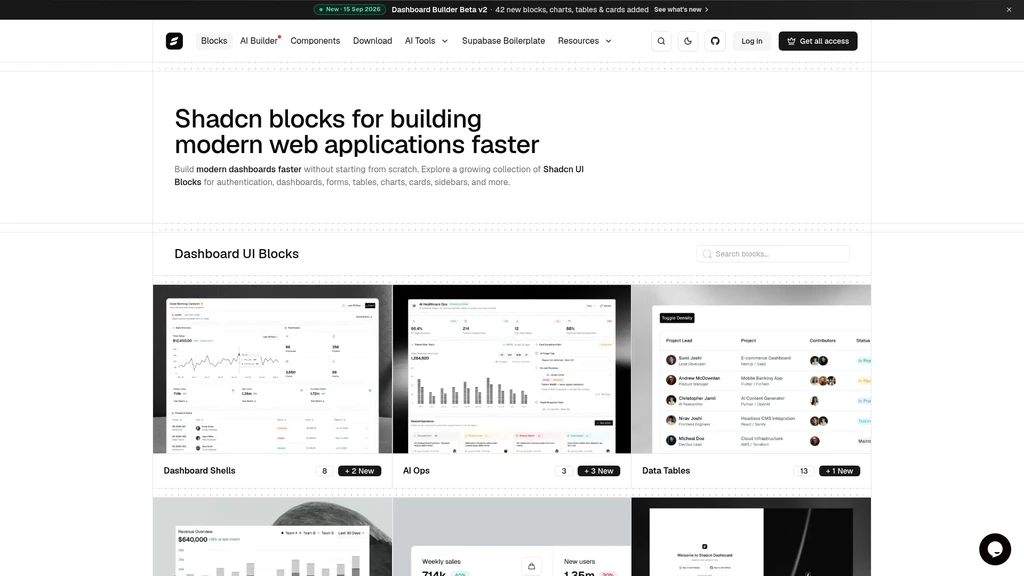Open the Download nav link
Viewport: 1024px width, 576px height.
tap(372, 41)
